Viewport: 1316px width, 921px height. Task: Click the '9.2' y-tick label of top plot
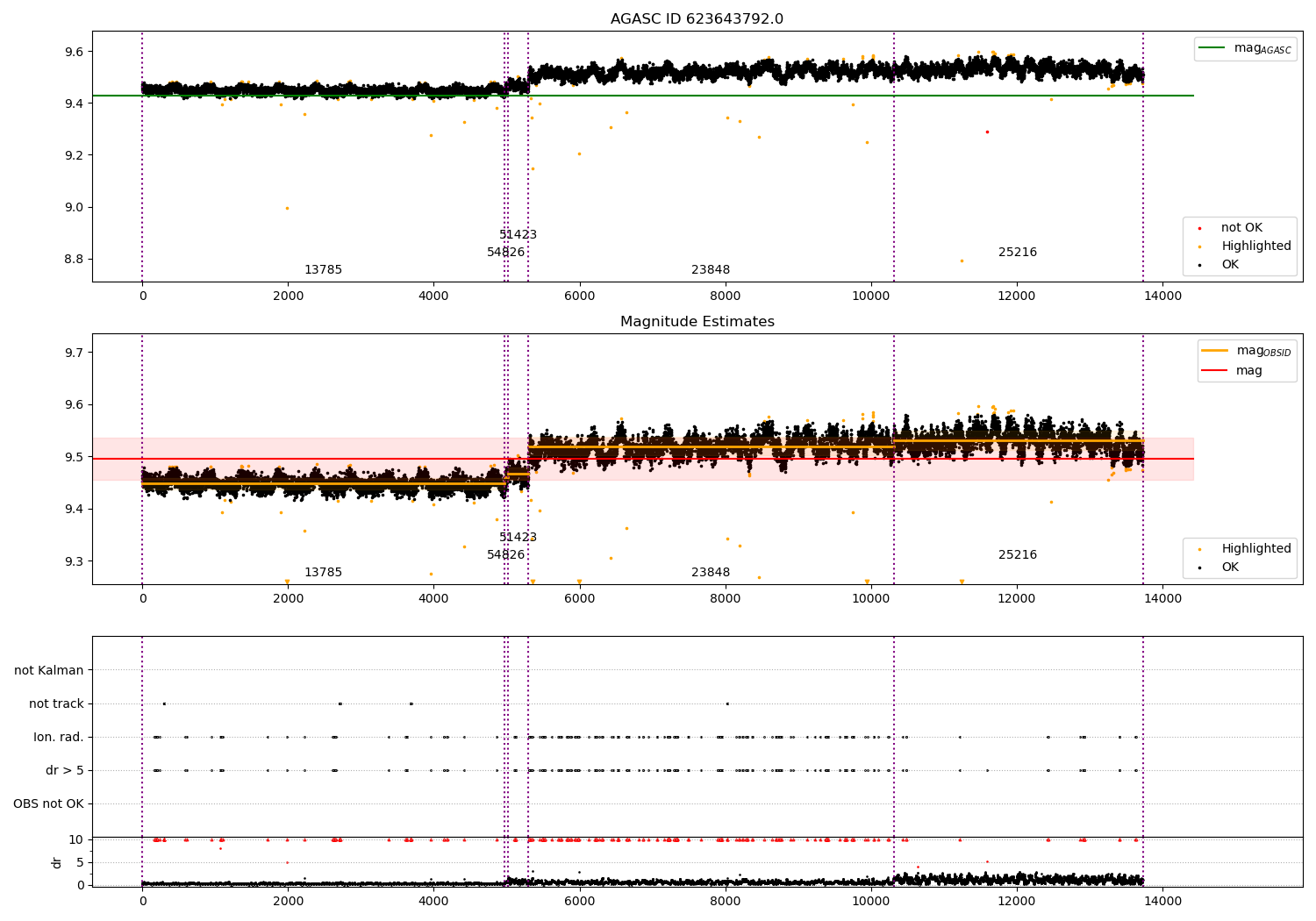click(x=74, y=155)
